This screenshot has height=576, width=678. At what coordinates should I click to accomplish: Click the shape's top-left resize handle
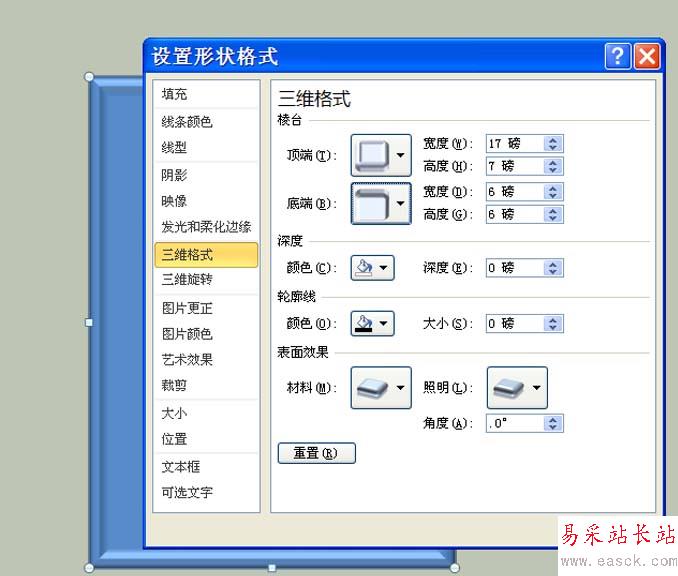click(x=89, y=77)
